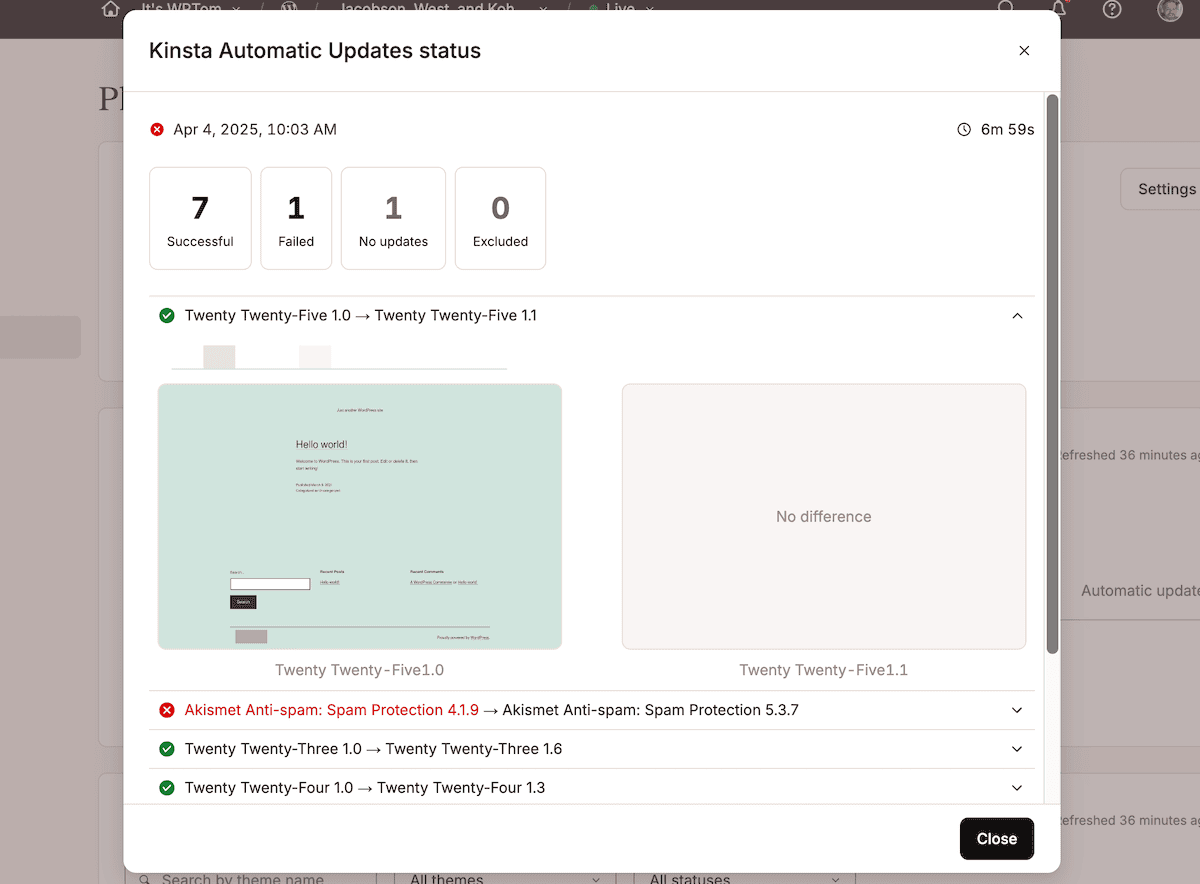Click the green check icon for Twenty Twenty-Five
The height and width of the screenshot is (884, 1200).
pos(167,315)
